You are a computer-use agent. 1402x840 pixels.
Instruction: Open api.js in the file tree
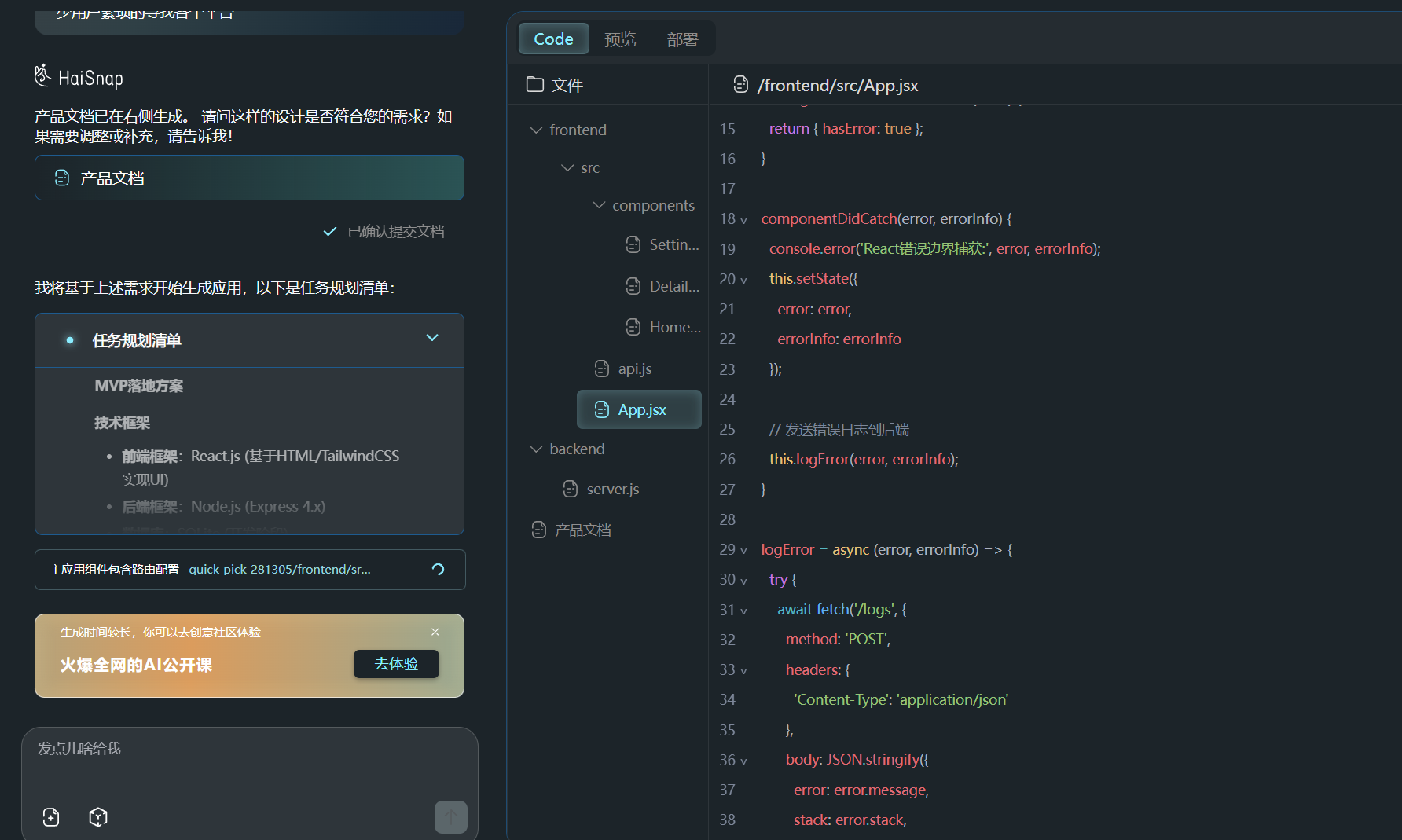635,369
